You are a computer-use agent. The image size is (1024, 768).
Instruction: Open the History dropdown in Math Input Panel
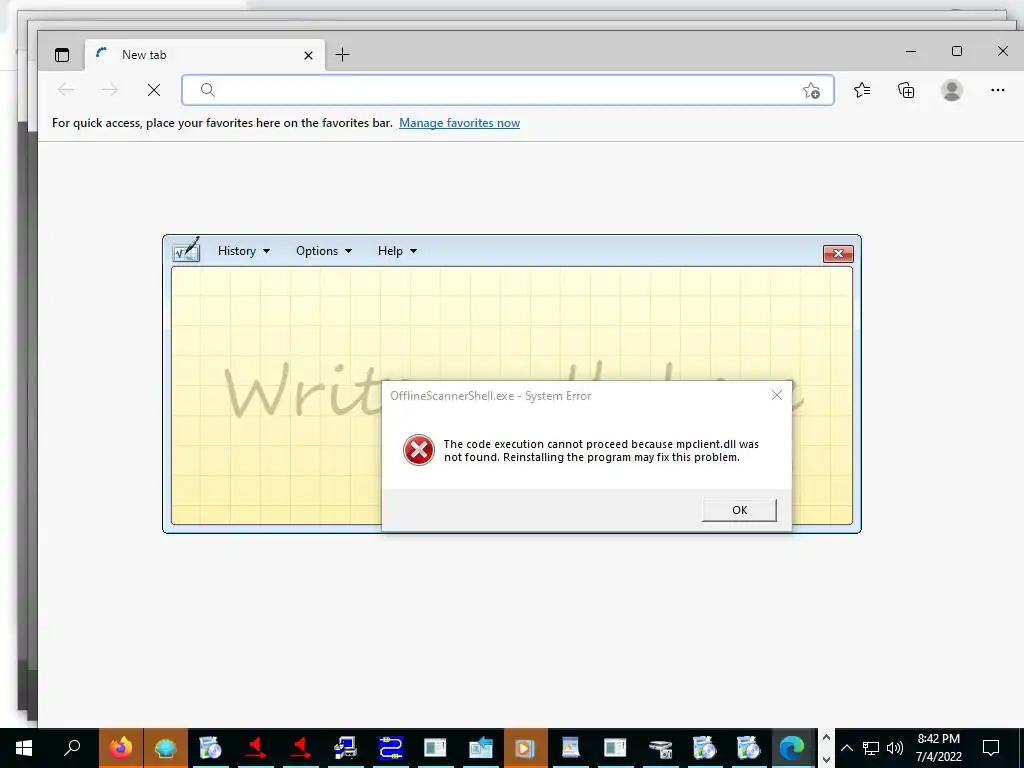click(244, 251)
